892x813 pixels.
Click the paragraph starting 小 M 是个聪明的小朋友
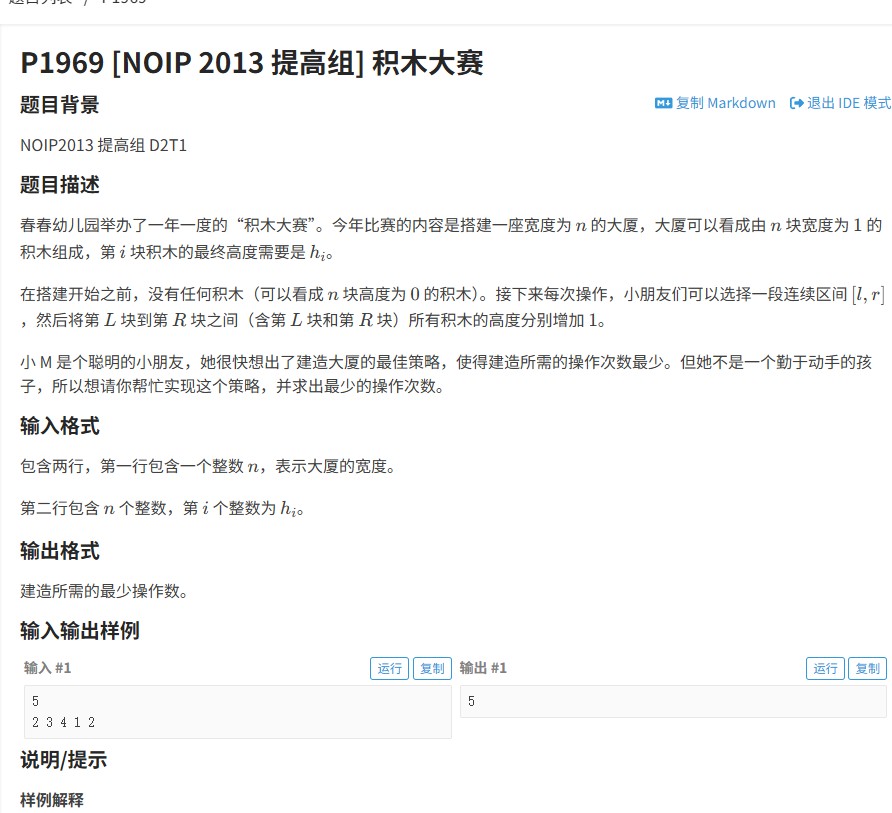[x=447, y=374]
